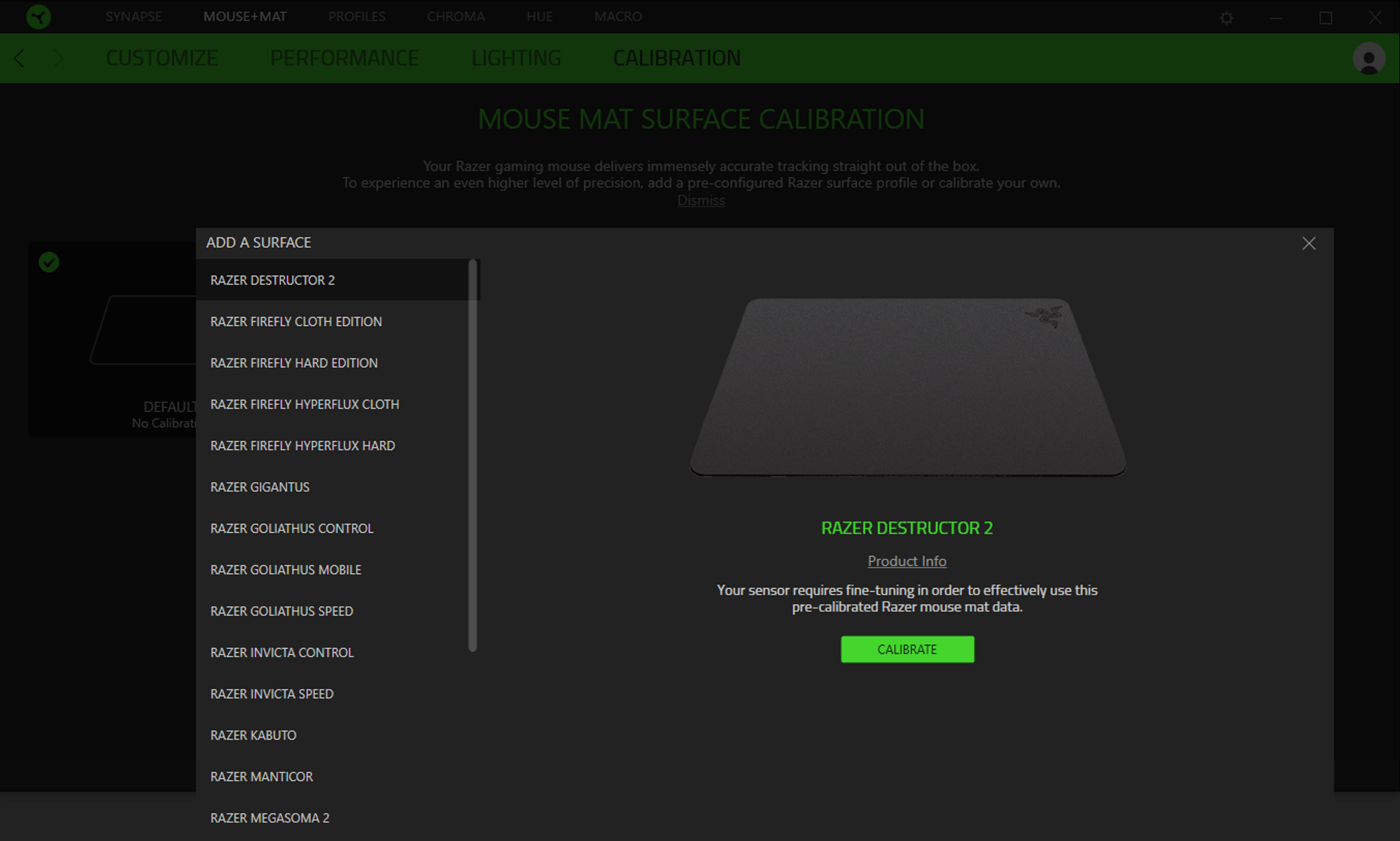Screen dimensions: 1400x841
Task: Pick Razer Manticor surface
Action: (332, 776)
